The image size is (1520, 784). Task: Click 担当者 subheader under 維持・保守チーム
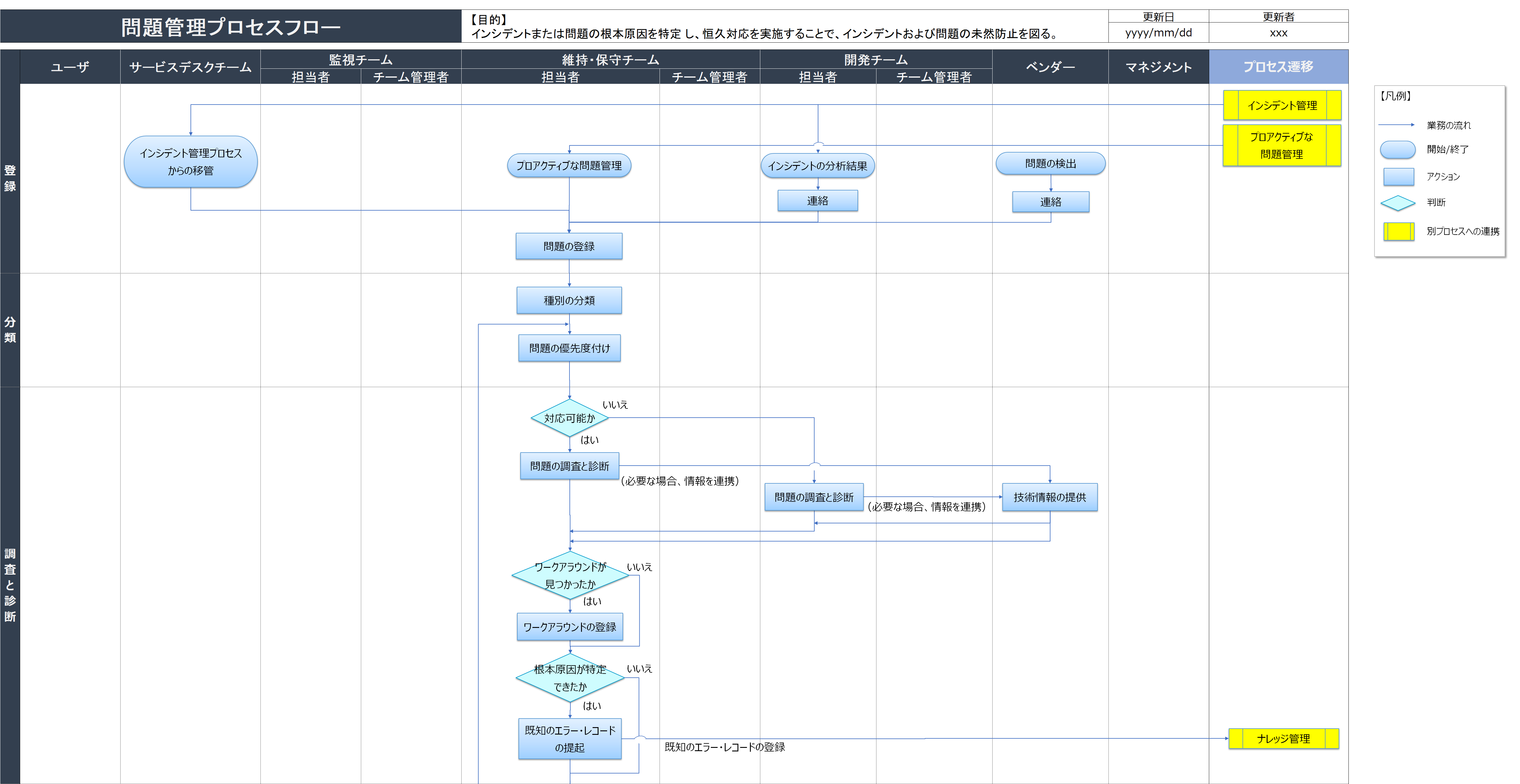(x=561, y=77)
